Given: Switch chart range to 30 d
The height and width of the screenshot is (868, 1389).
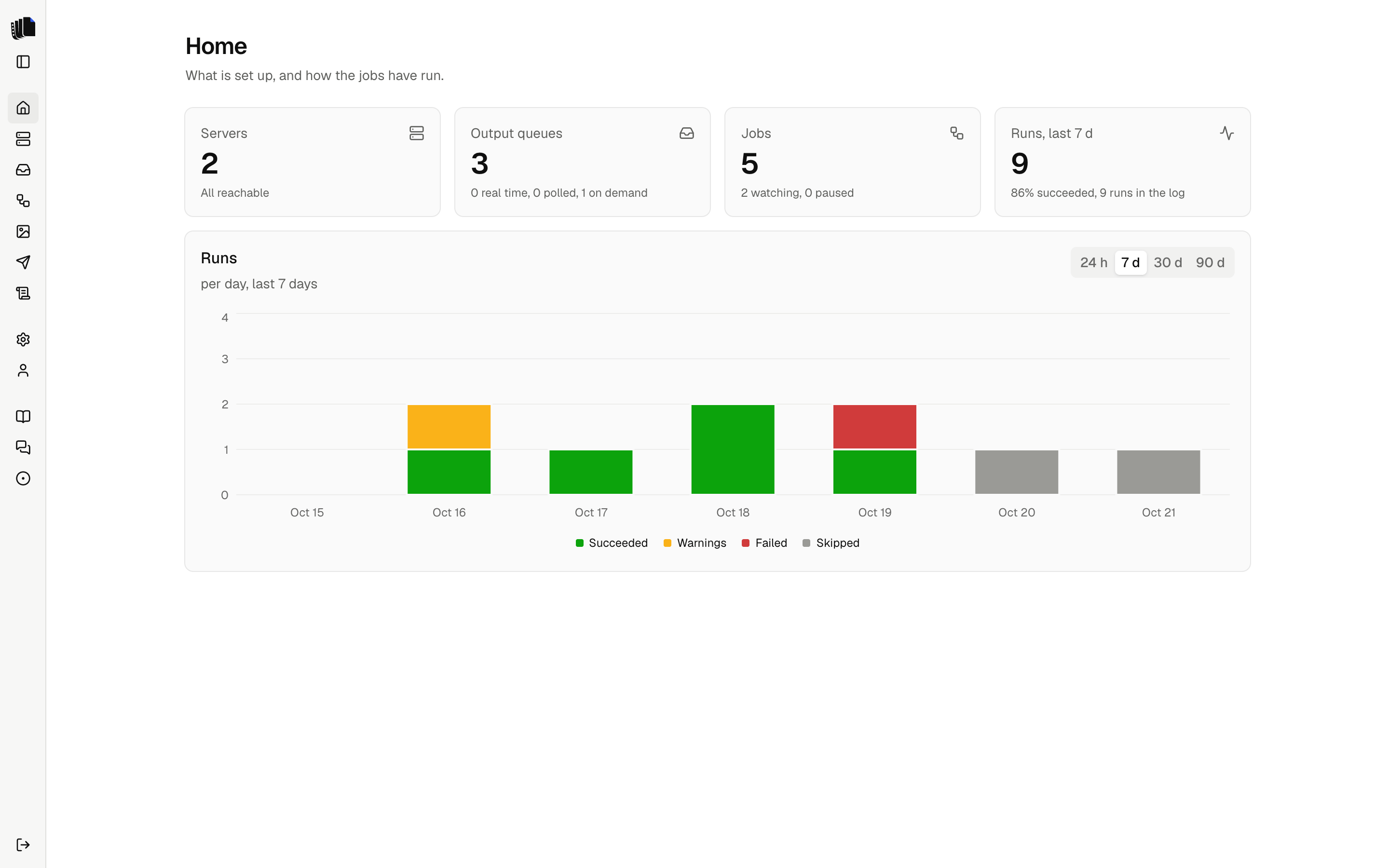Looking at the screenshot, I should [1168, 263].
